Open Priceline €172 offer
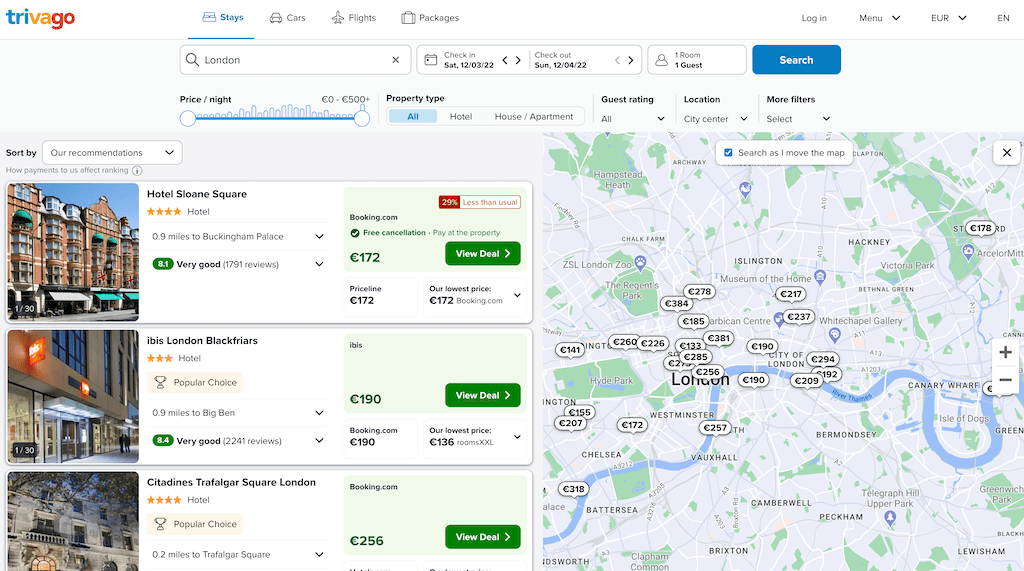 [380, 296]
